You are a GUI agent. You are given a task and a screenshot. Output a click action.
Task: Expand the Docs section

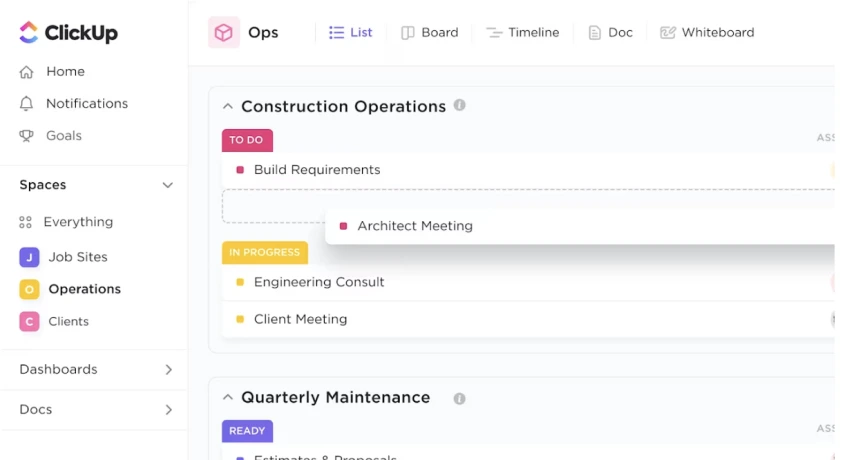pos(168,410)
